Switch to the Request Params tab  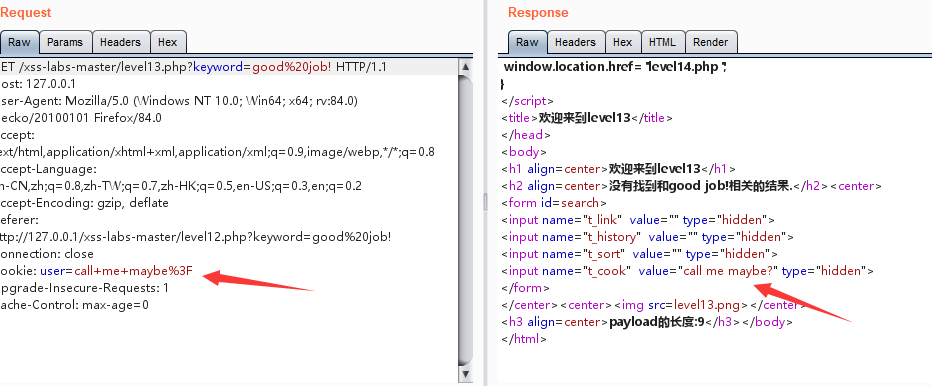(x=65, y=42)
